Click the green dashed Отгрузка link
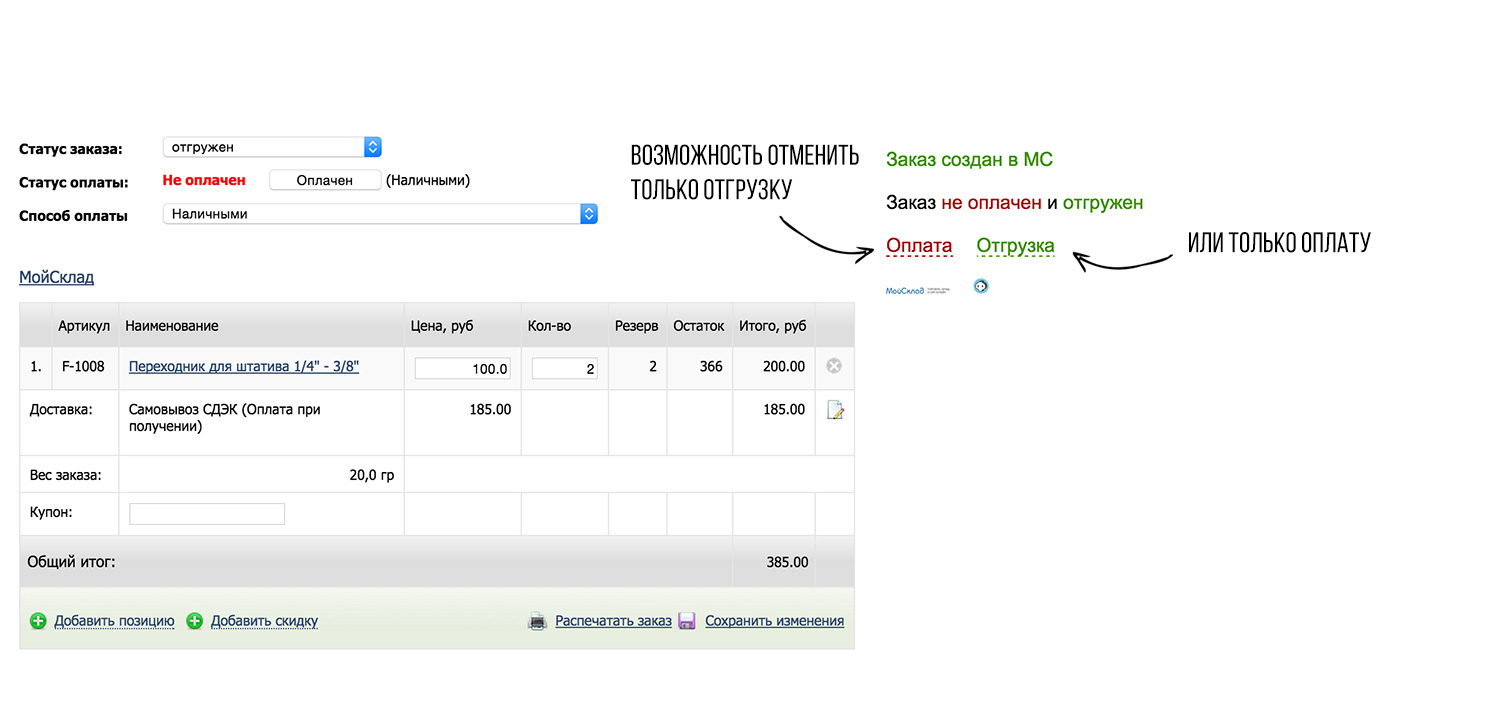 (x=1015, y=246)
